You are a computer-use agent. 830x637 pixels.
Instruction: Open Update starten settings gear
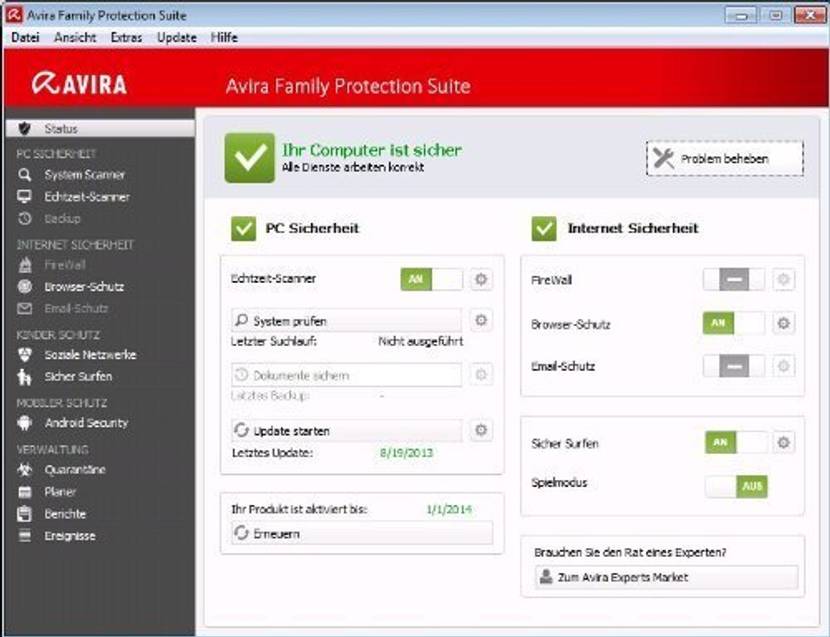point(481,430)
